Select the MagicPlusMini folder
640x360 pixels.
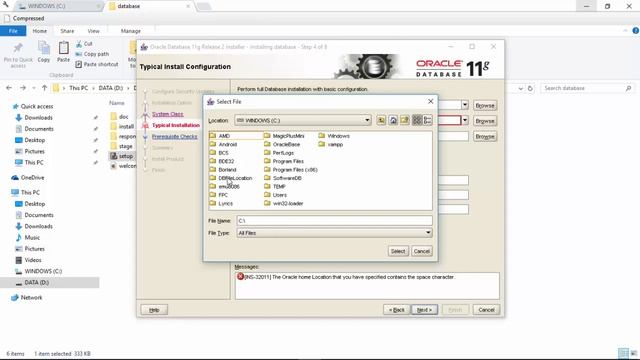click(x=284, y=136)
